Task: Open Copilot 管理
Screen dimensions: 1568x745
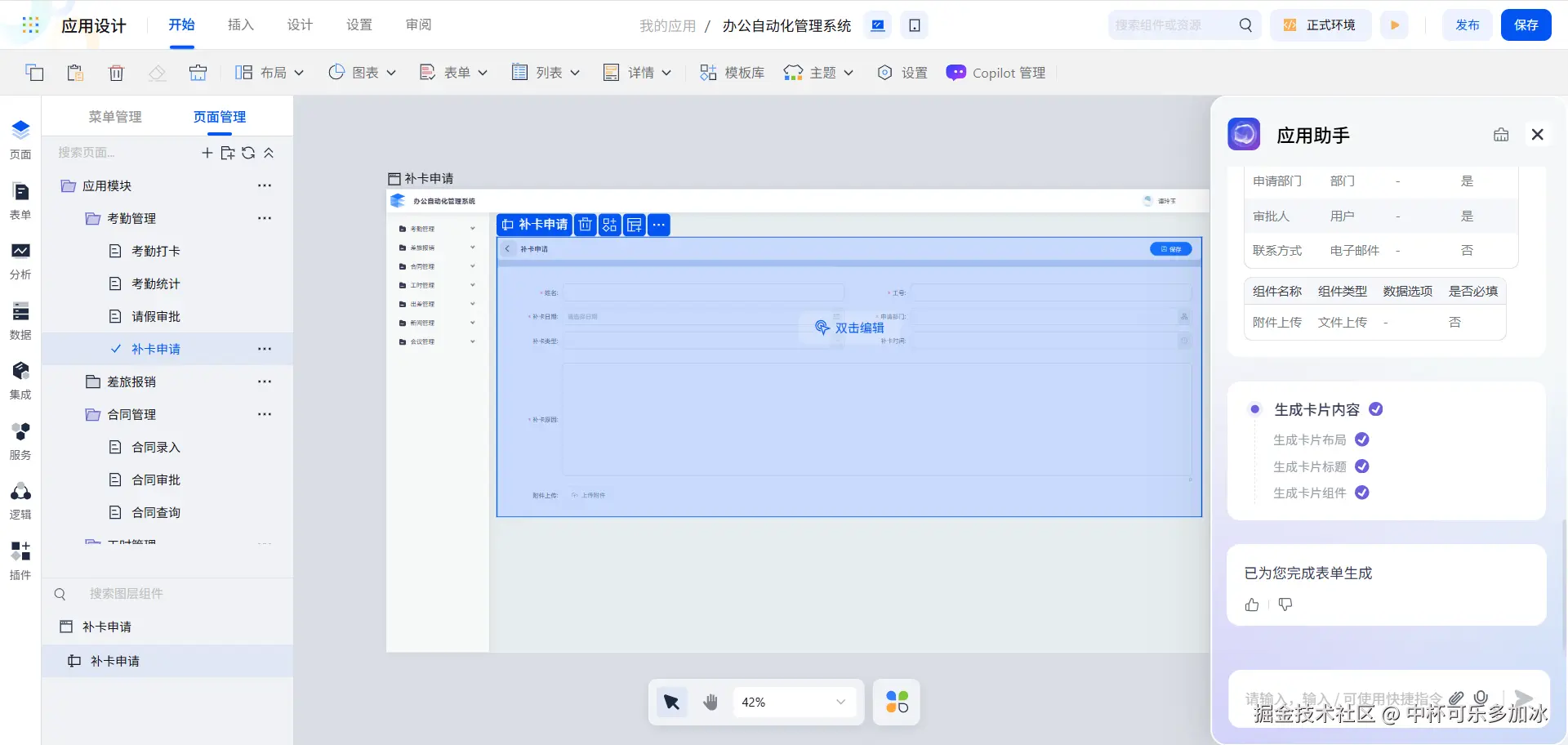Action: [996, 73]
